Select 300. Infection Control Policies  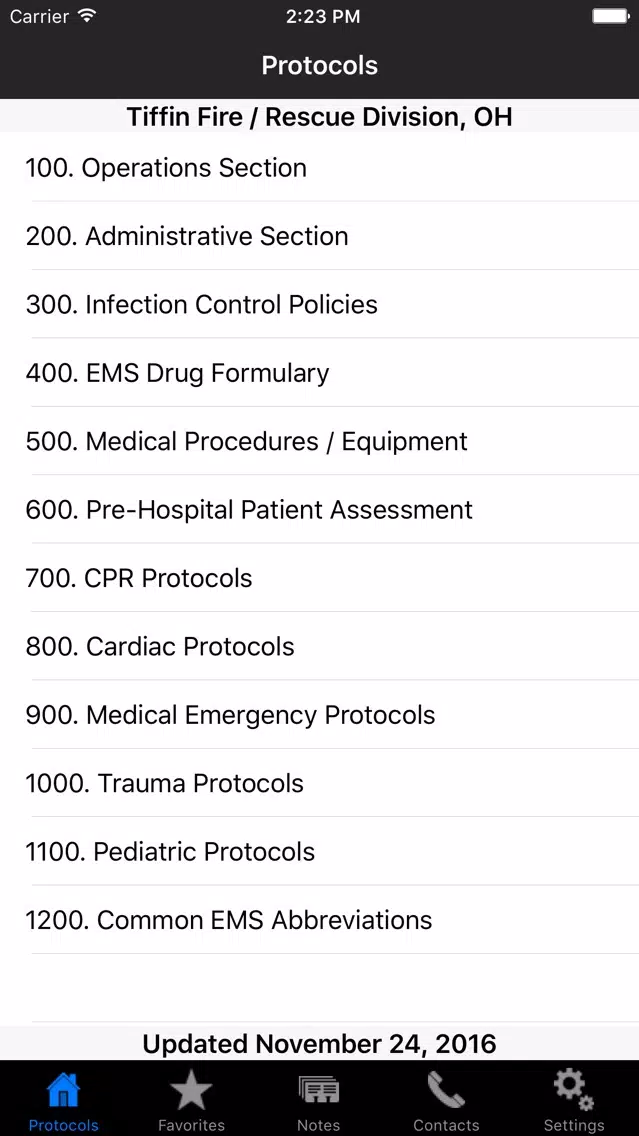click(x=320, y=304)
